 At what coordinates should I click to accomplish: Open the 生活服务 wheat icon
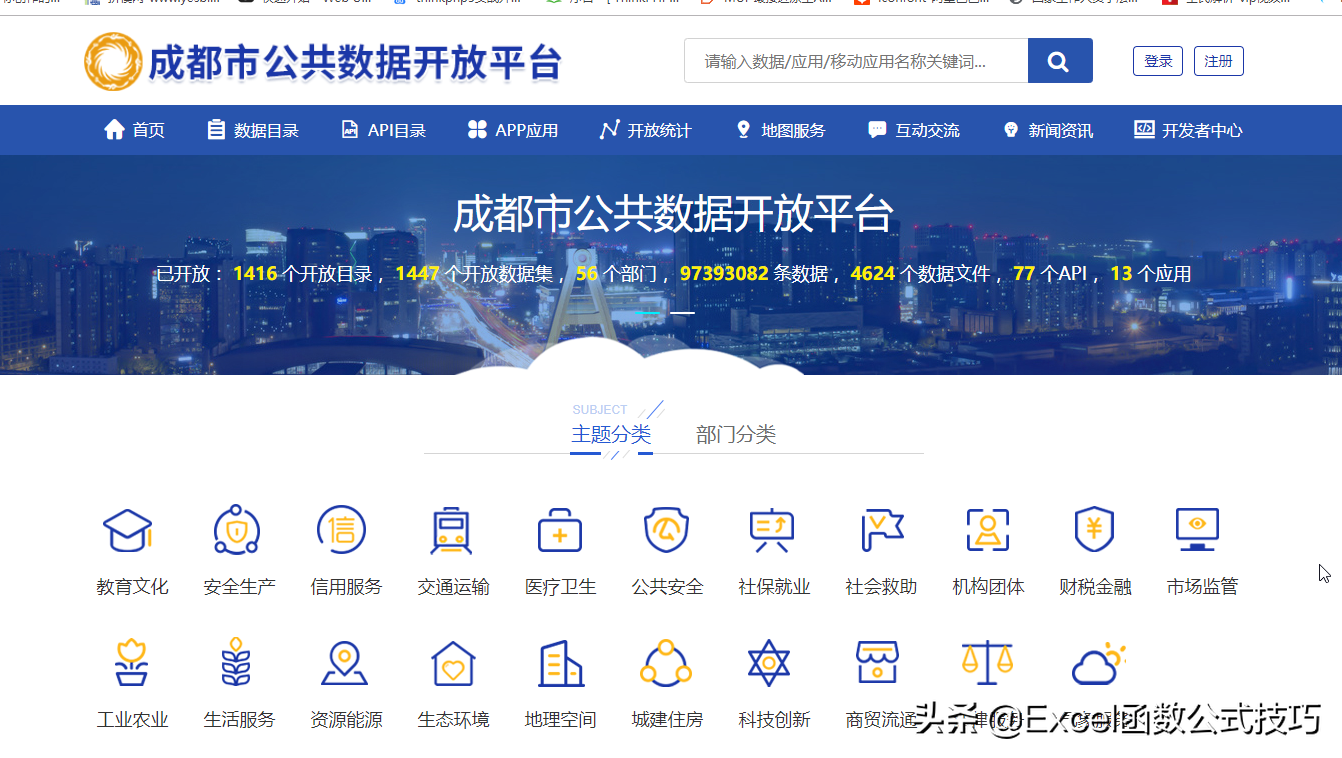[x=236, y=662]
